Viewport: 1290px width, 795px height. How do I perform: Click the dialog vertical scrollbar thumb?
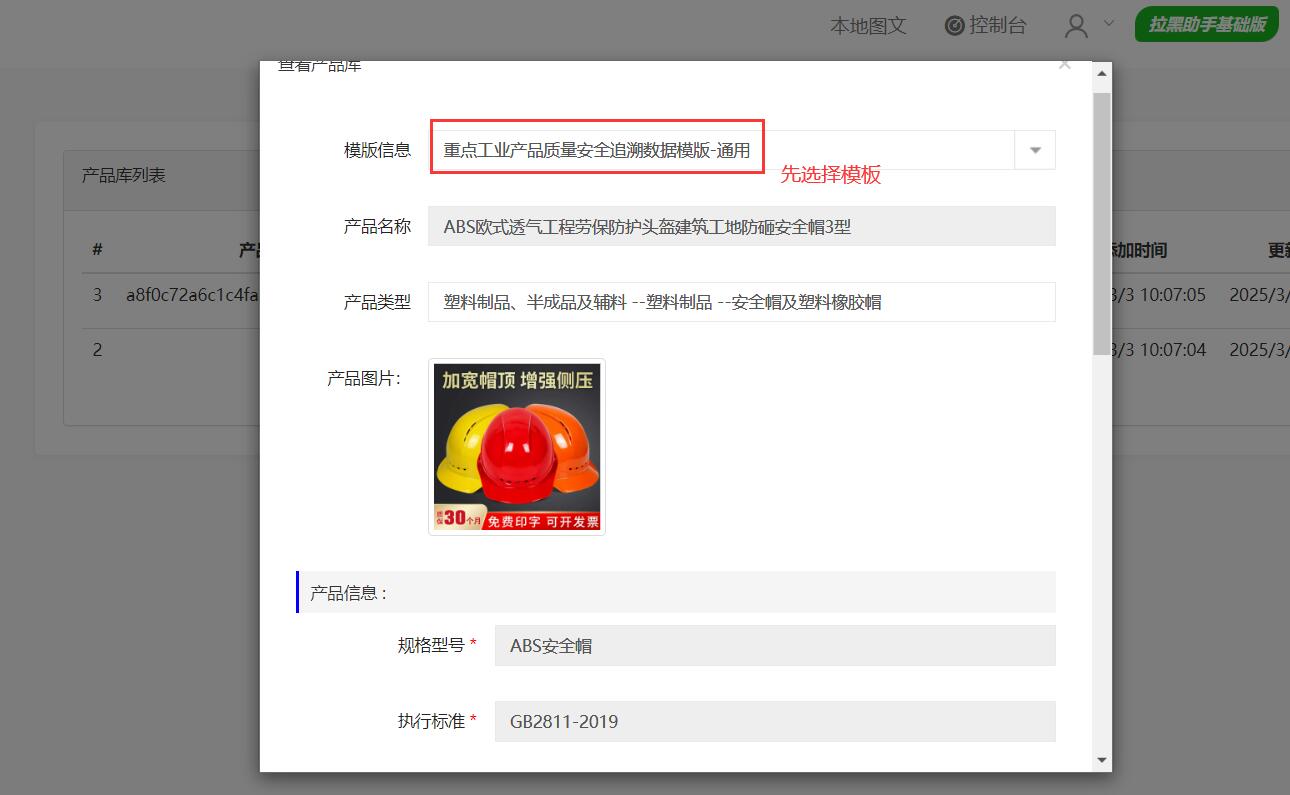click(1102, 223)
